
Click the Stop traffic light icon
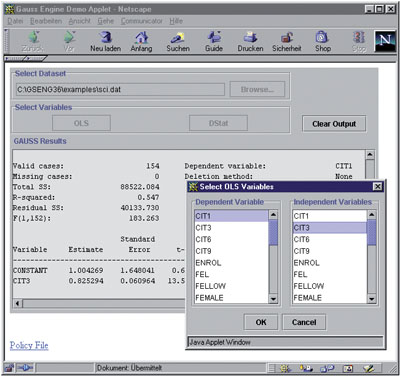click(359, 37)
